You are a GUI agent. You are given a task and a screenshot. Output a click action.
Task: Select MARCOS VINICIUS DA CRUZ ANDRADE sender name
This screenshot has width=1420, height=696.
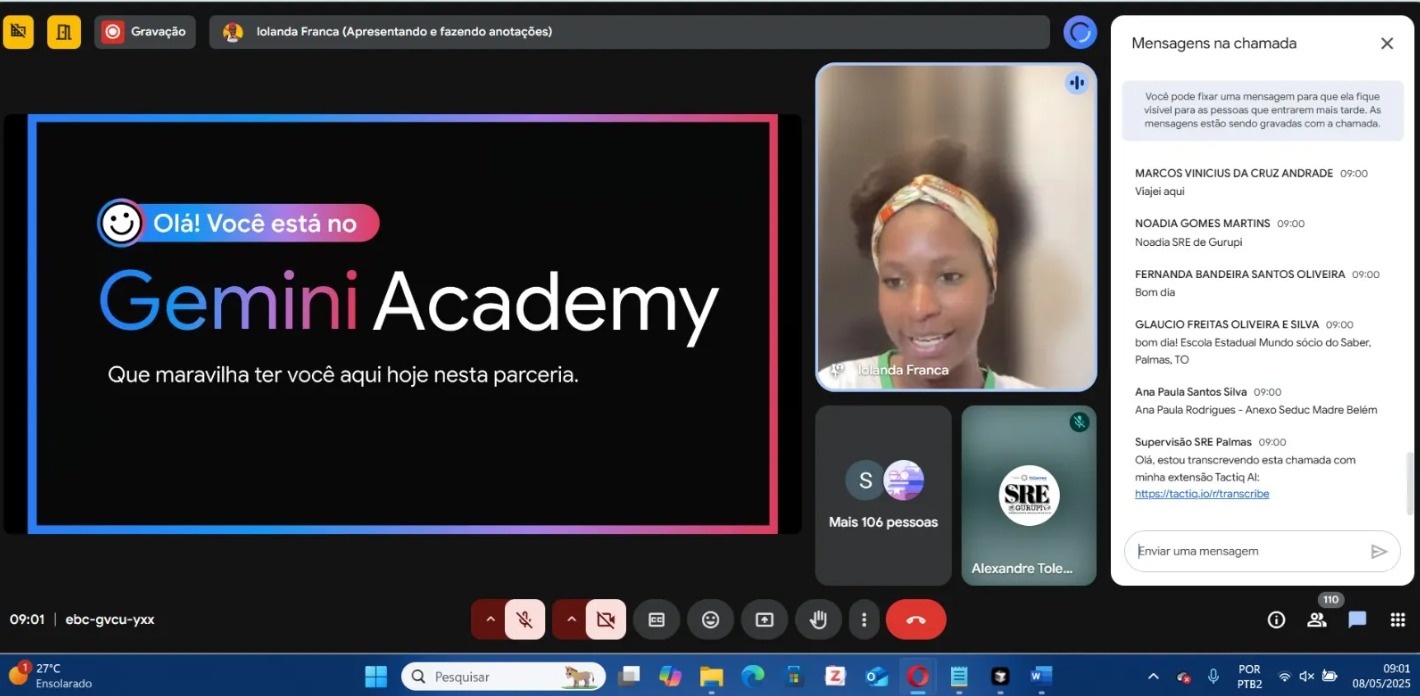(x=1234, y=173)
